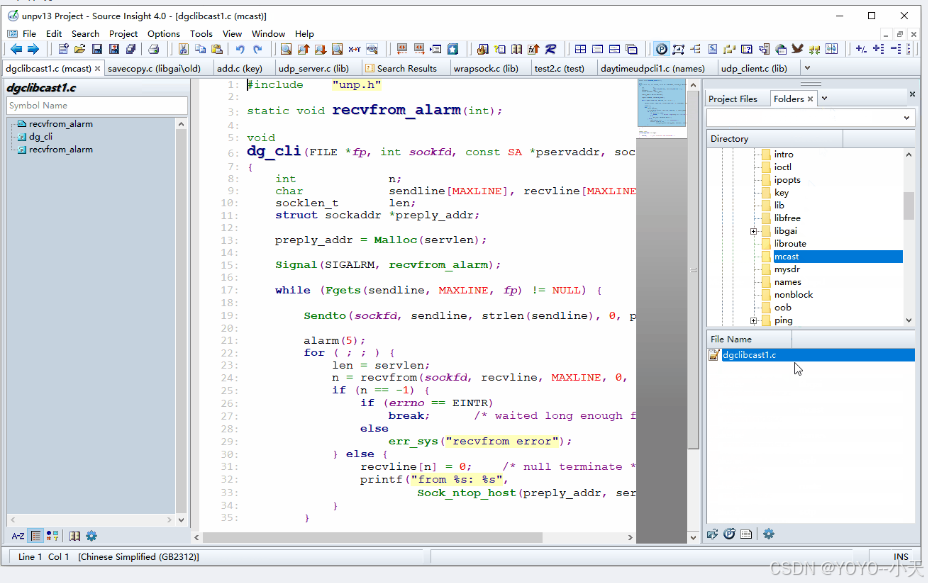Click the dark bird icon in toolbar
928x584 pixels.
(x=797, y=49)
